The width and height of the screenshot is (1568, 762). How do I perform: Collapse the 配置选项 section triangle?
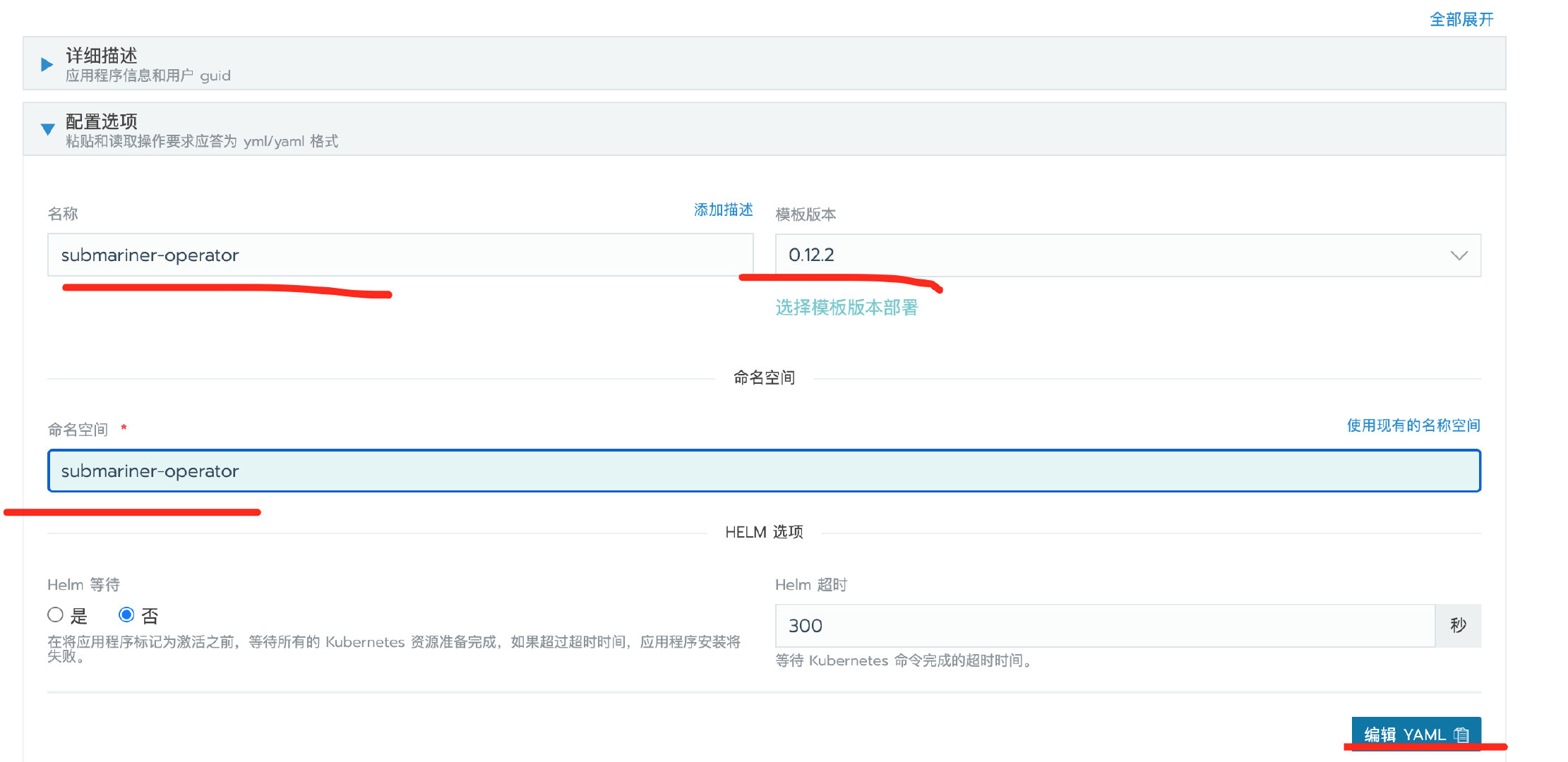(x=47, y=130)
